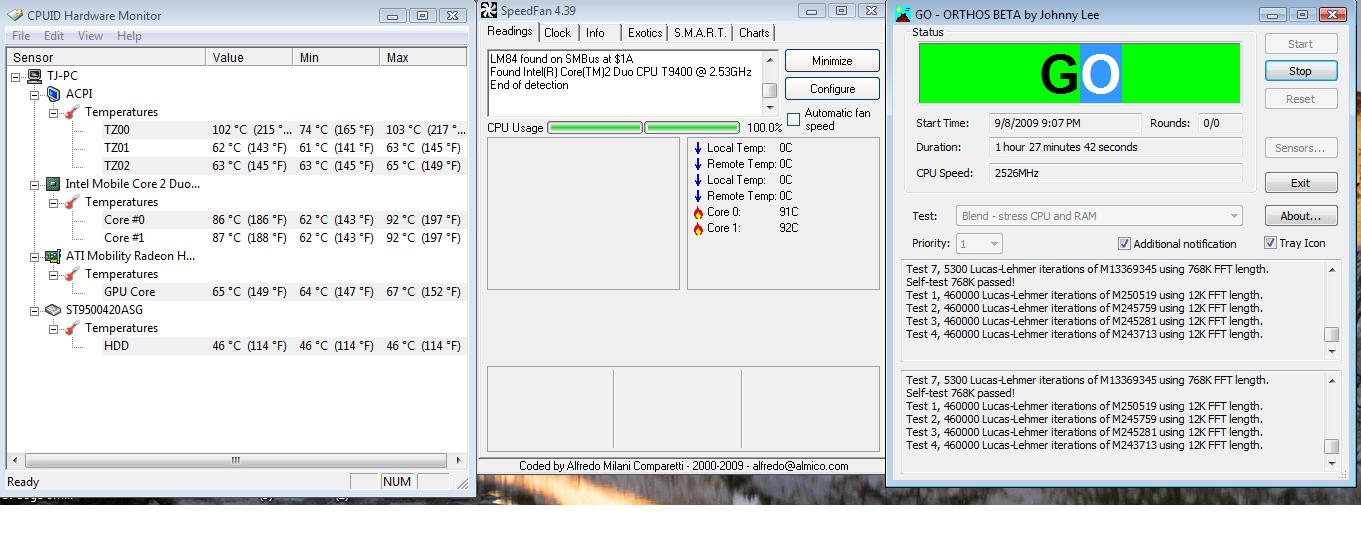
Task: Toggle the Tray Icon checkbox
Action: [1270, 243]
